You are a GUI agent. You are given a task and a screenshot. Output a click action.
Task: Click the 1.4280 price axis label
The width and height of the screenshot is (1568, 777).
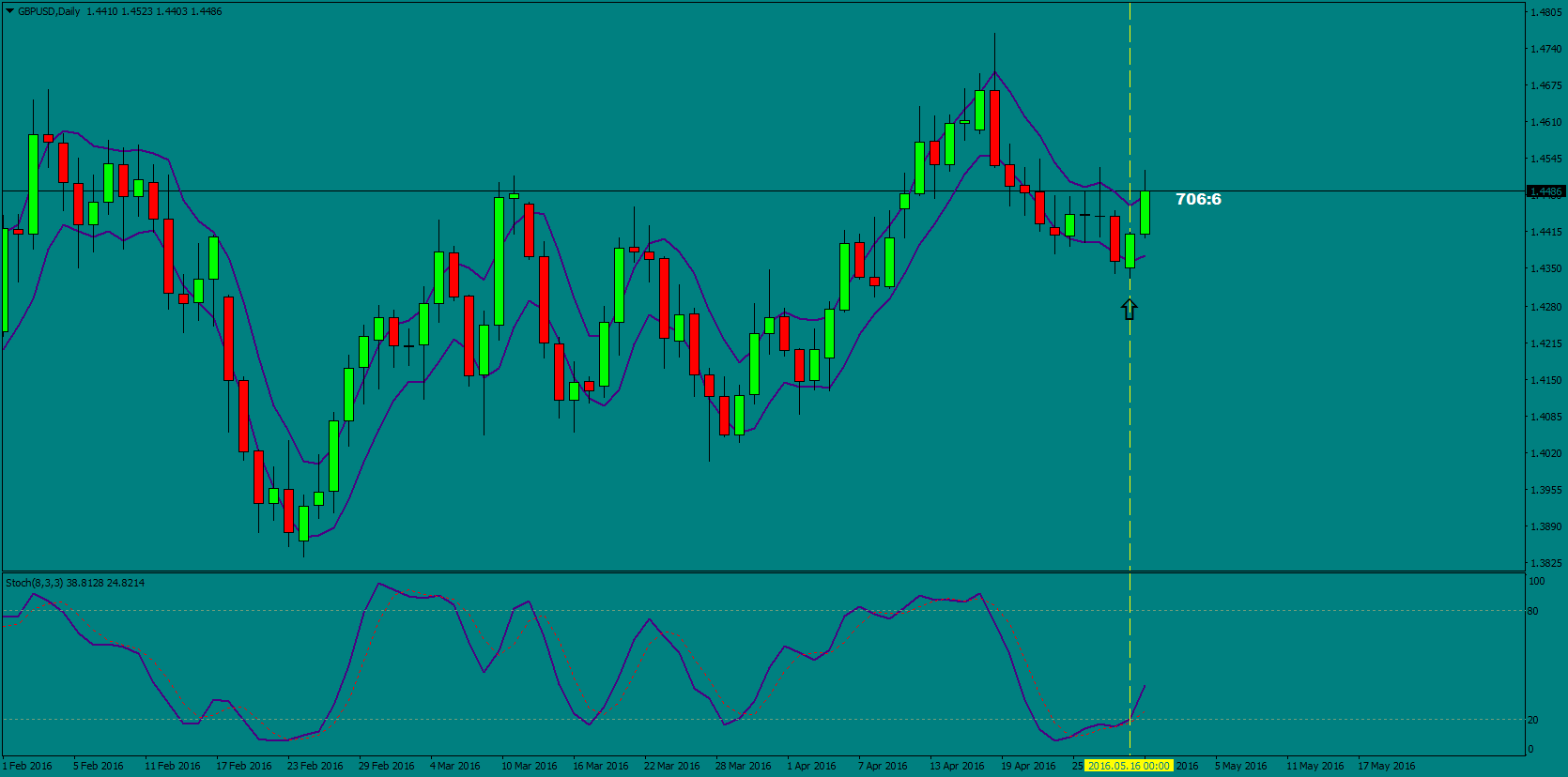pos(1546,307)
